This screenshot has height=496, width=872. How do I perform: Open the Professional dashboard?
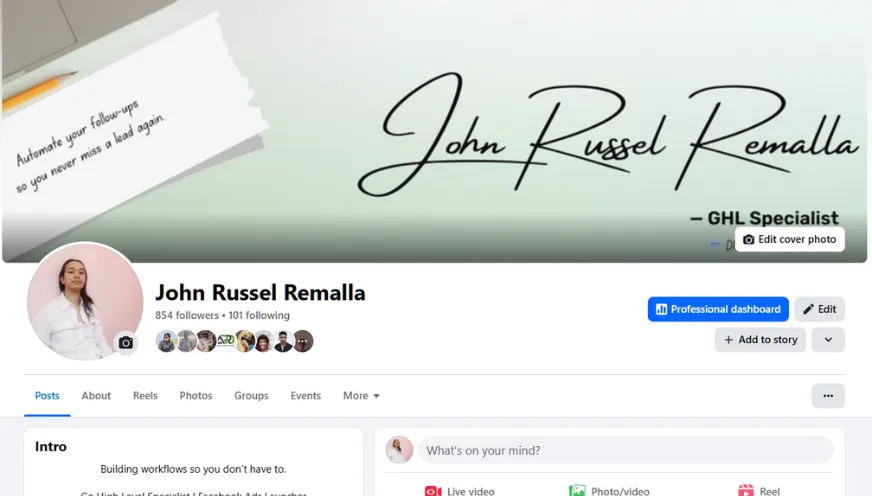[x=718, y=309]
